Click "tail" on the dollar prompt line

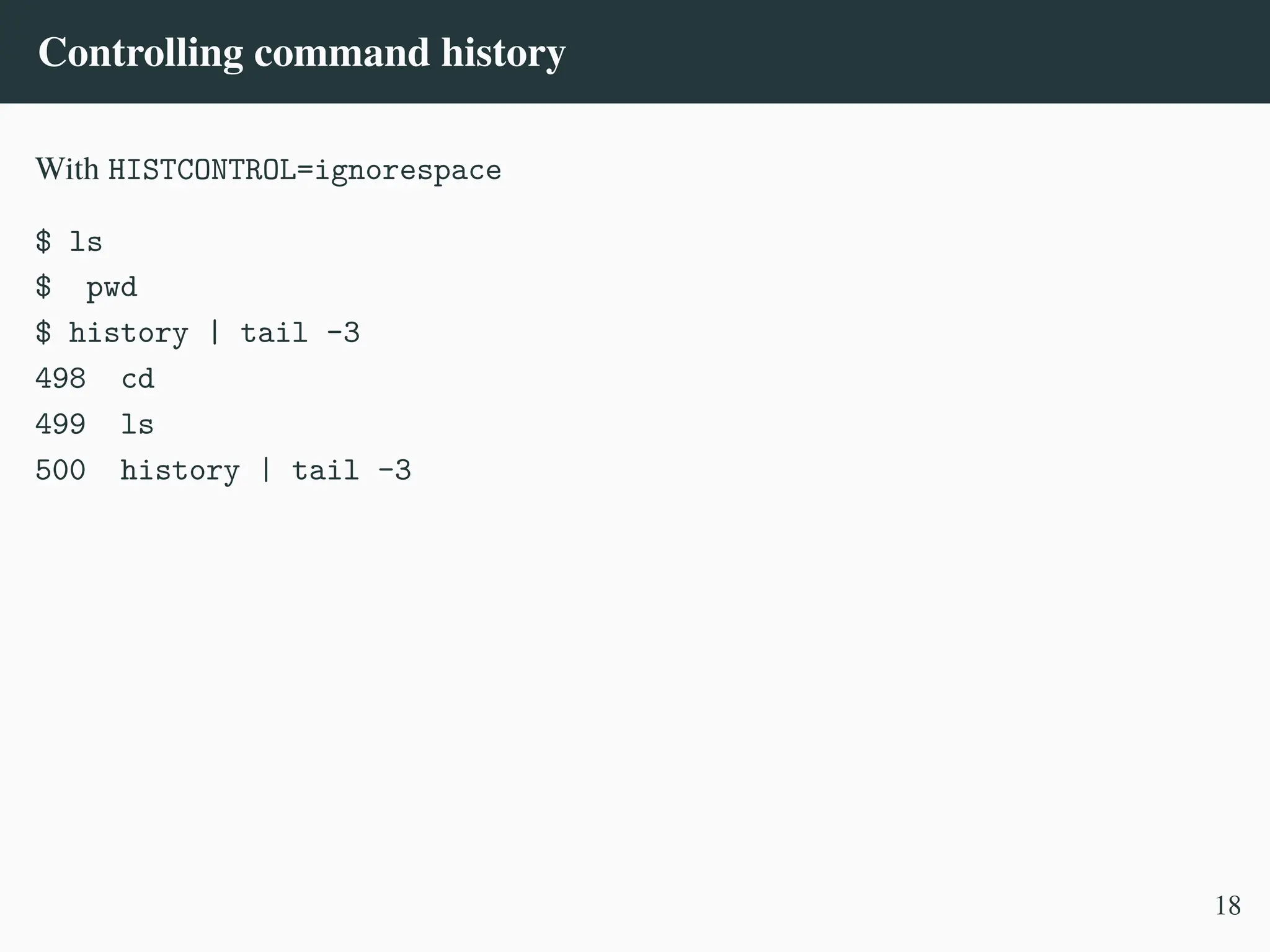273,333
